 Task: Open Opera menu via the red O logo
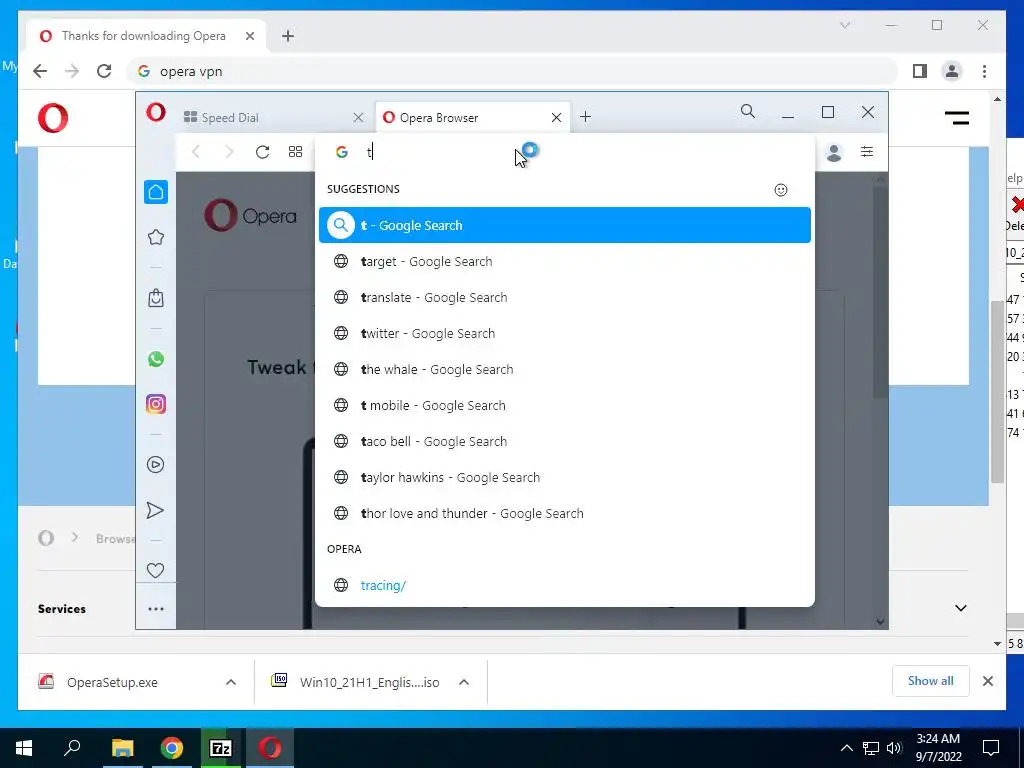(155, 112)
